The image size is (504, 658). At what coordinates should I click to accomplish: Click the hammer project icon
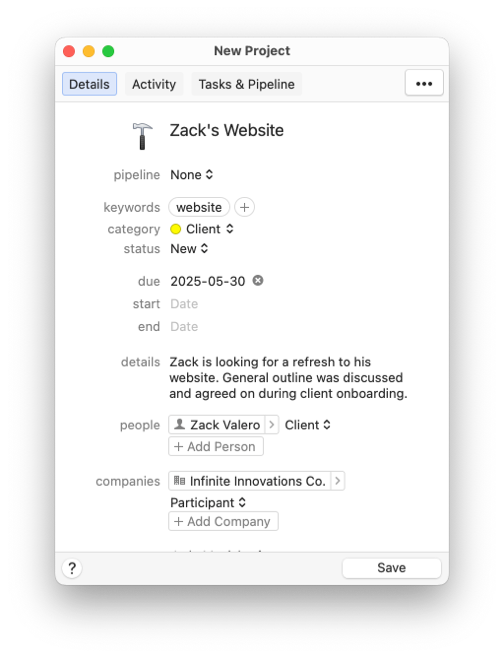(142, 136)
